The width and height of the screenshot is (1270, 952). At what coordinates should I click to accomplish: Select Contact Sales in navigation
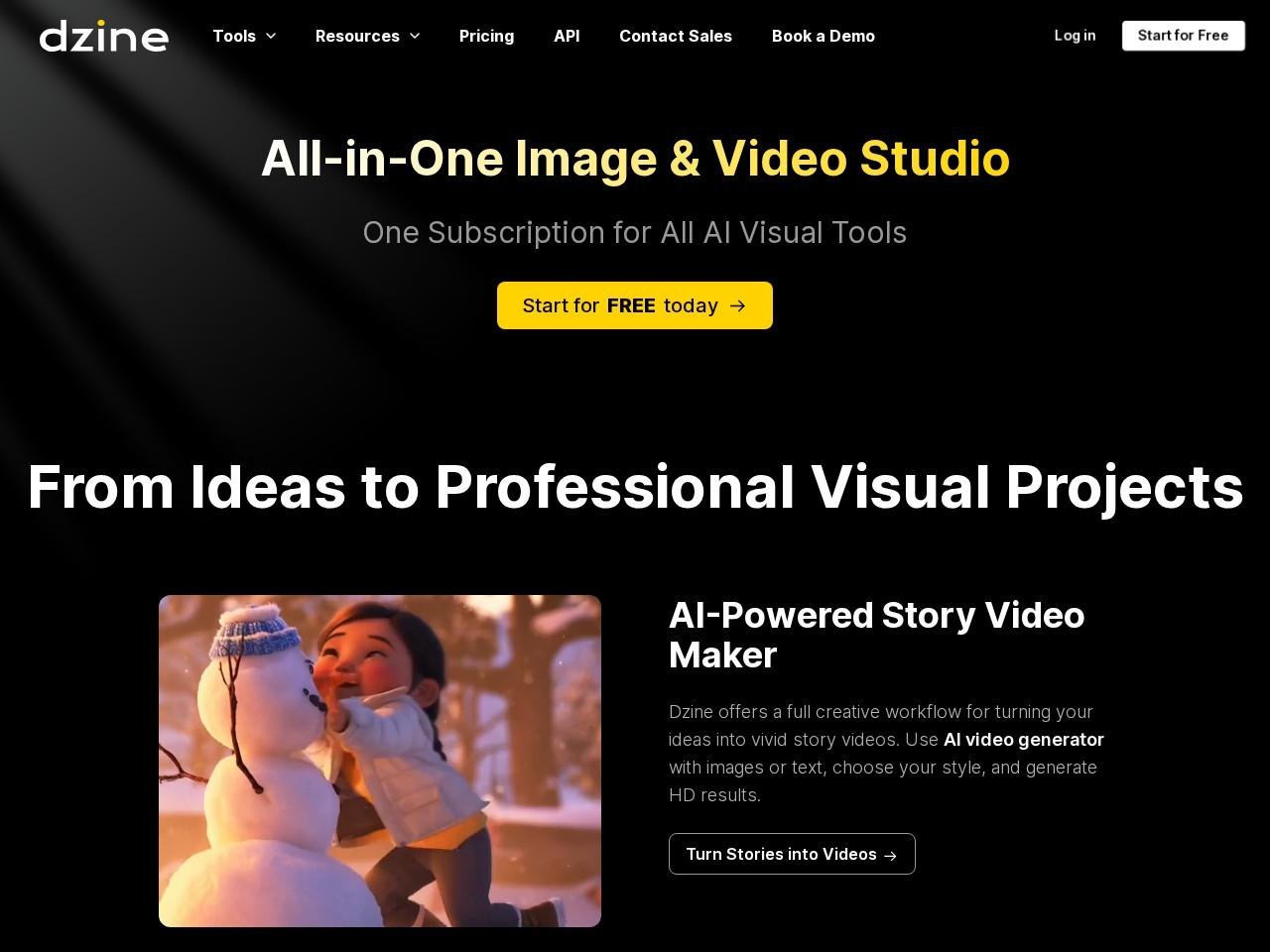click(x=675, y=36)
